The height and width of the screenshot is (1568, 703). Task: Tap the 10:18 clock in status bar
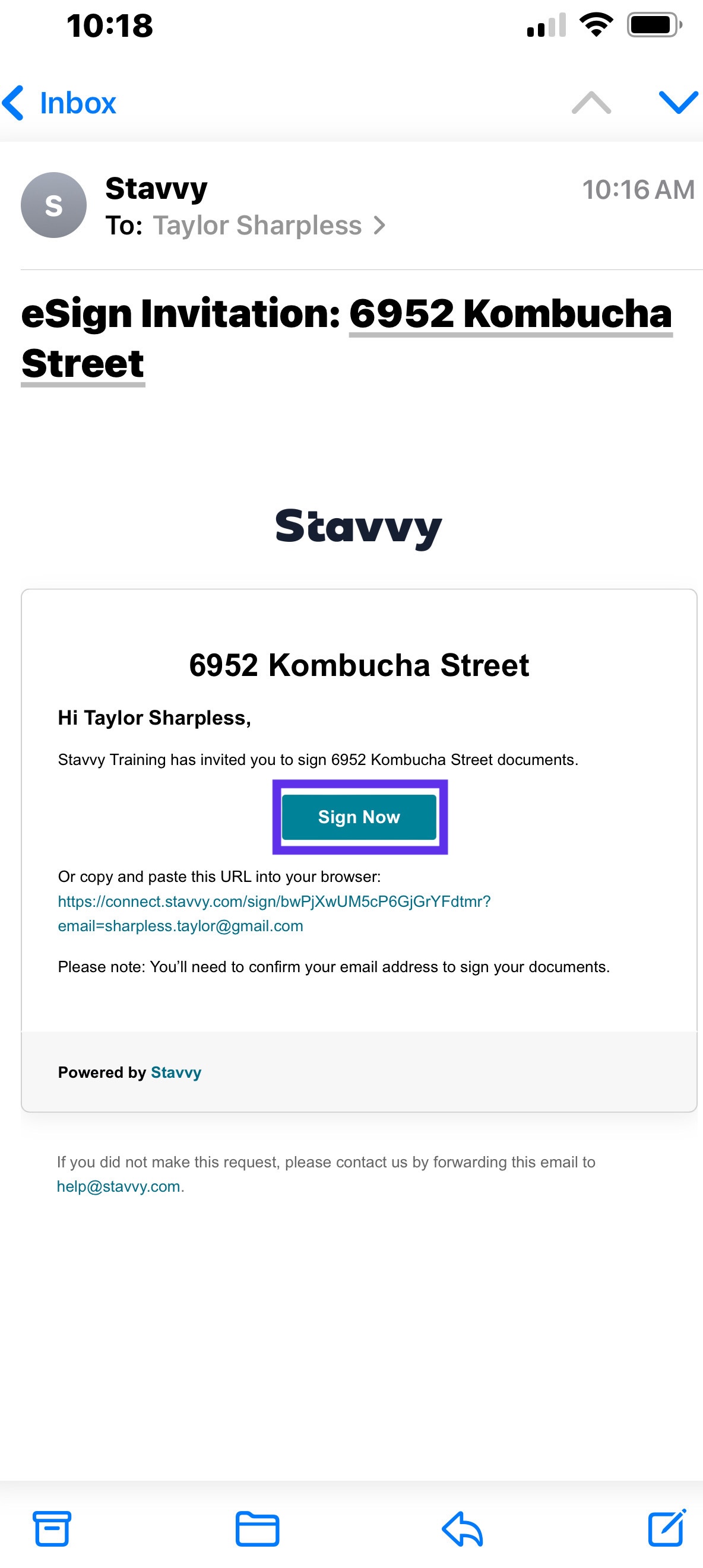click(110, 26)
